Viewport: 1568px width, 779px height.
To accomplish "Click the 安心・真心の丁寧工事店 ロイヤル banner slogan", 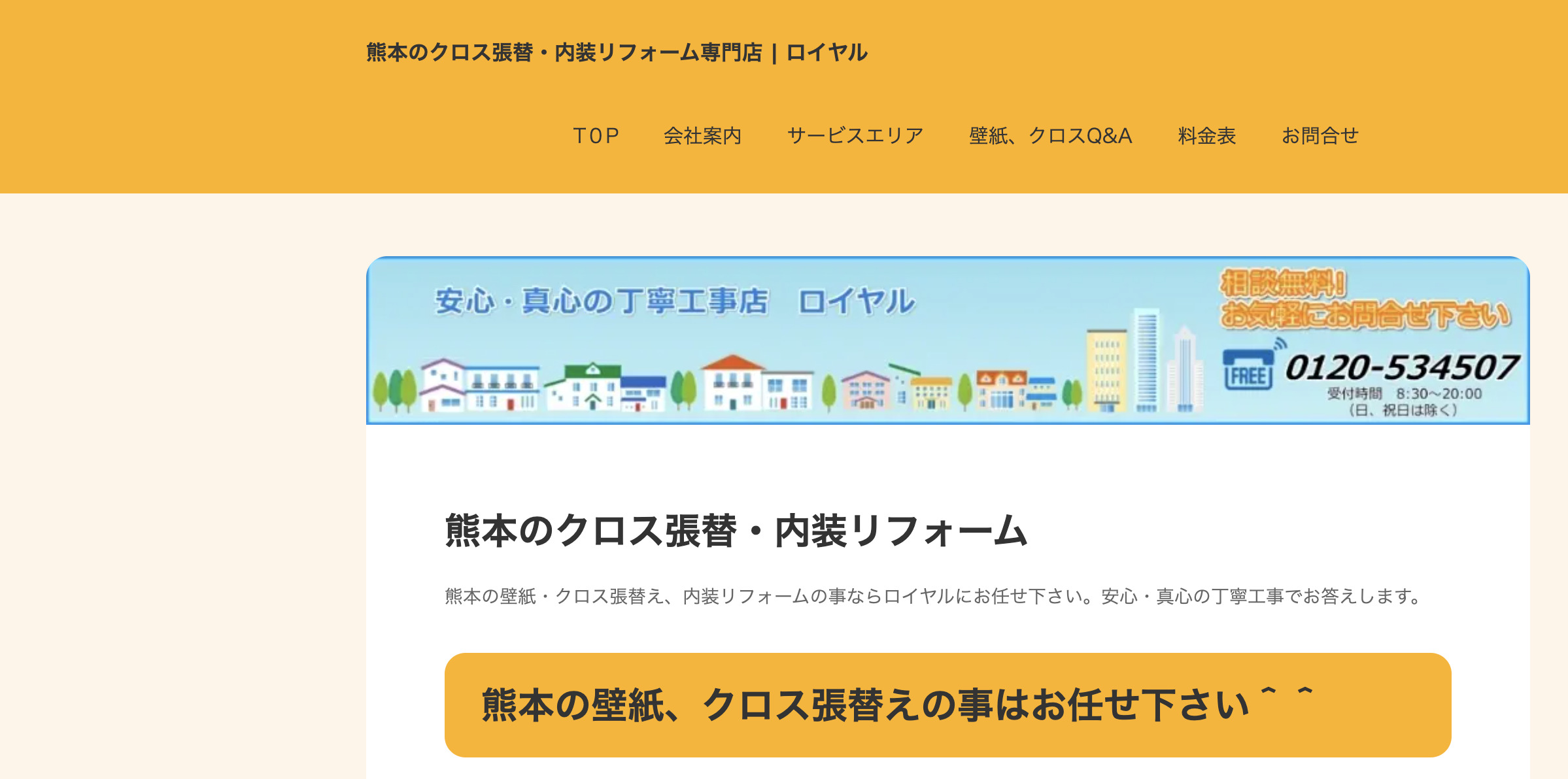I will [673, 301].
